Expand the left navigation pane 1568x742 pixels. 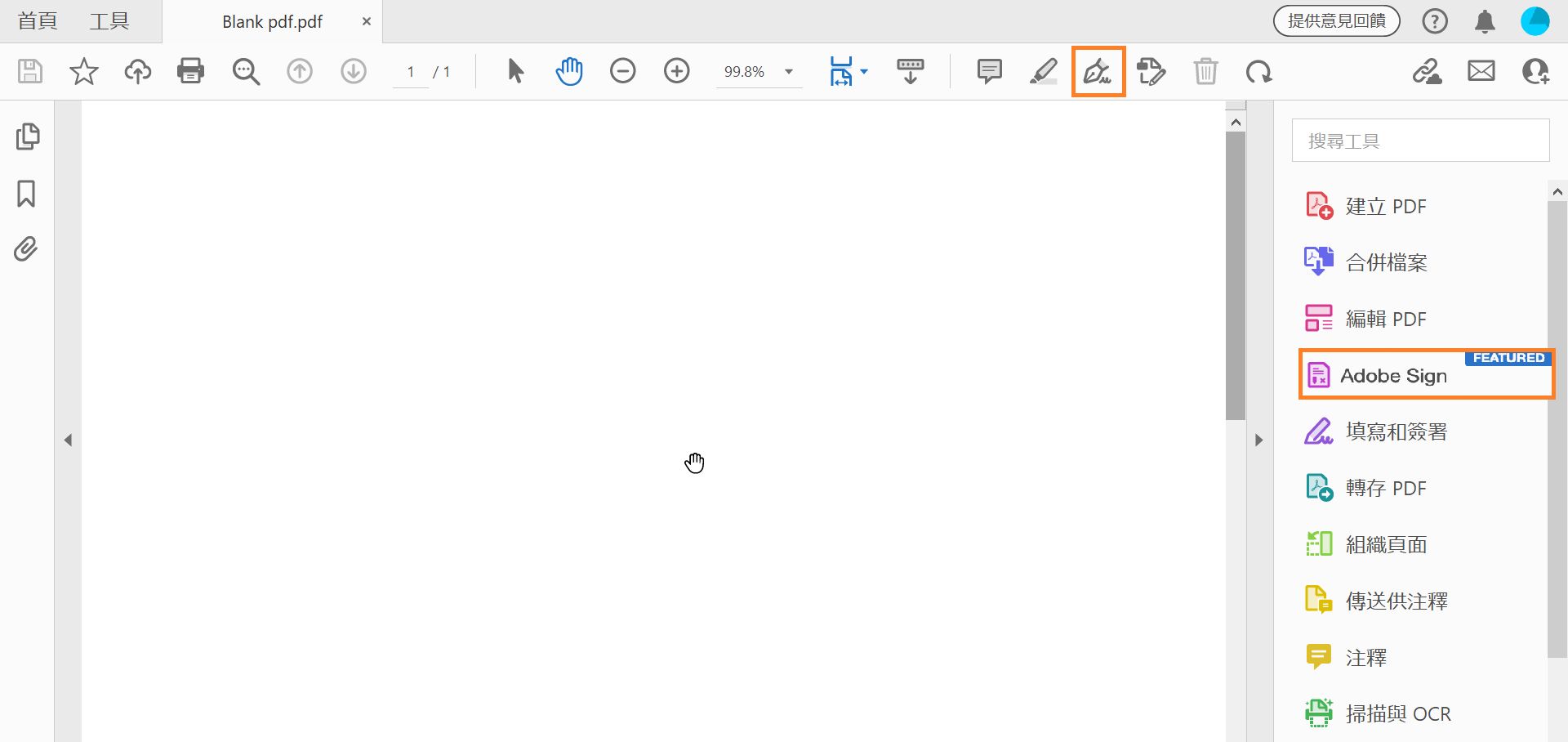click(x=69, y=440)
